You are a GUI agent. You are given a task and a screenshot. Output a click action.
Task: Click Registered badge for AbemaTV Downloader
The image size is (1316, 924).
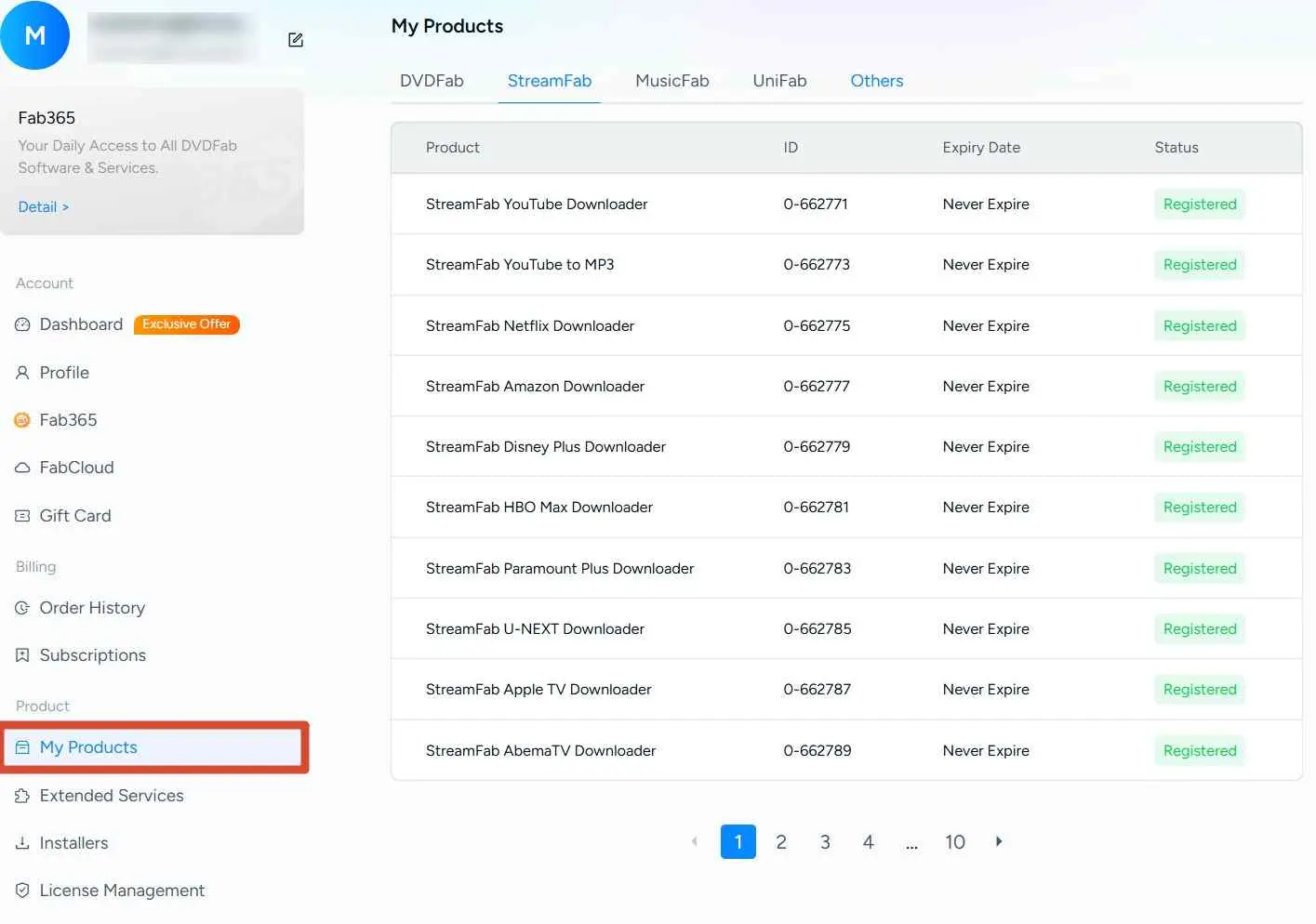[x=1200, y=750]
